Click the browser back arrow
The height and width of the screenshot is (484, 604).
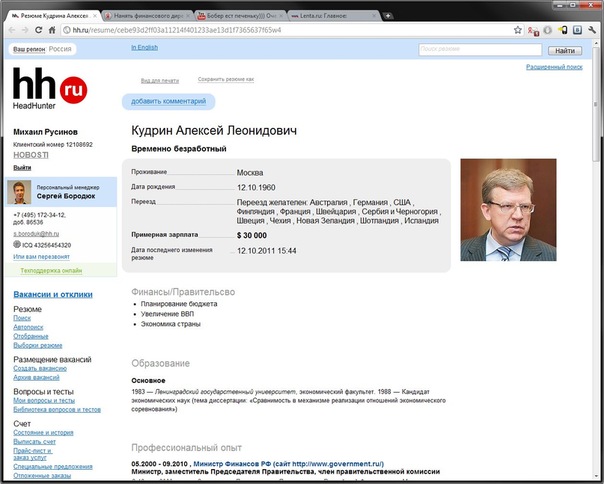12,30
